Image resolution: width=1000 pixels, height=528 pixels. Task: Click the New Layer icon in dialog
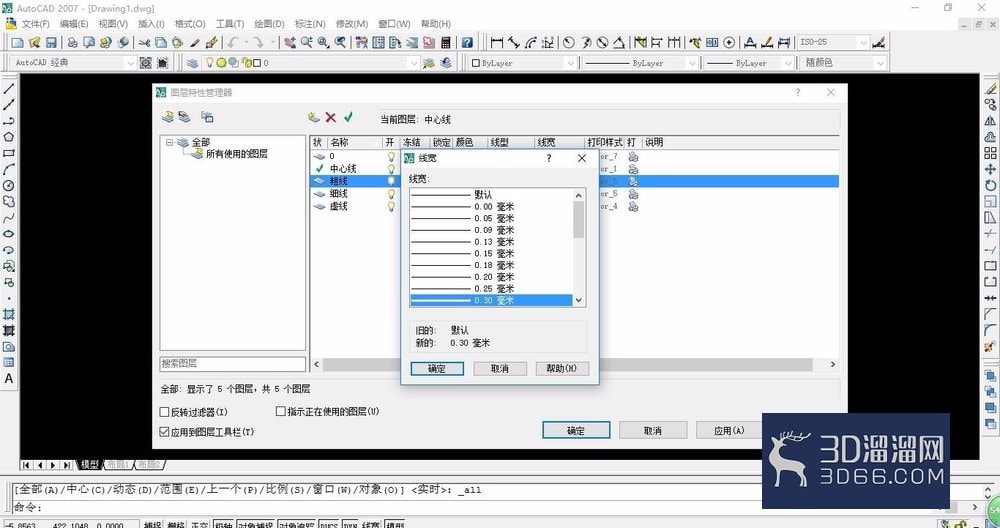point(313,117)
